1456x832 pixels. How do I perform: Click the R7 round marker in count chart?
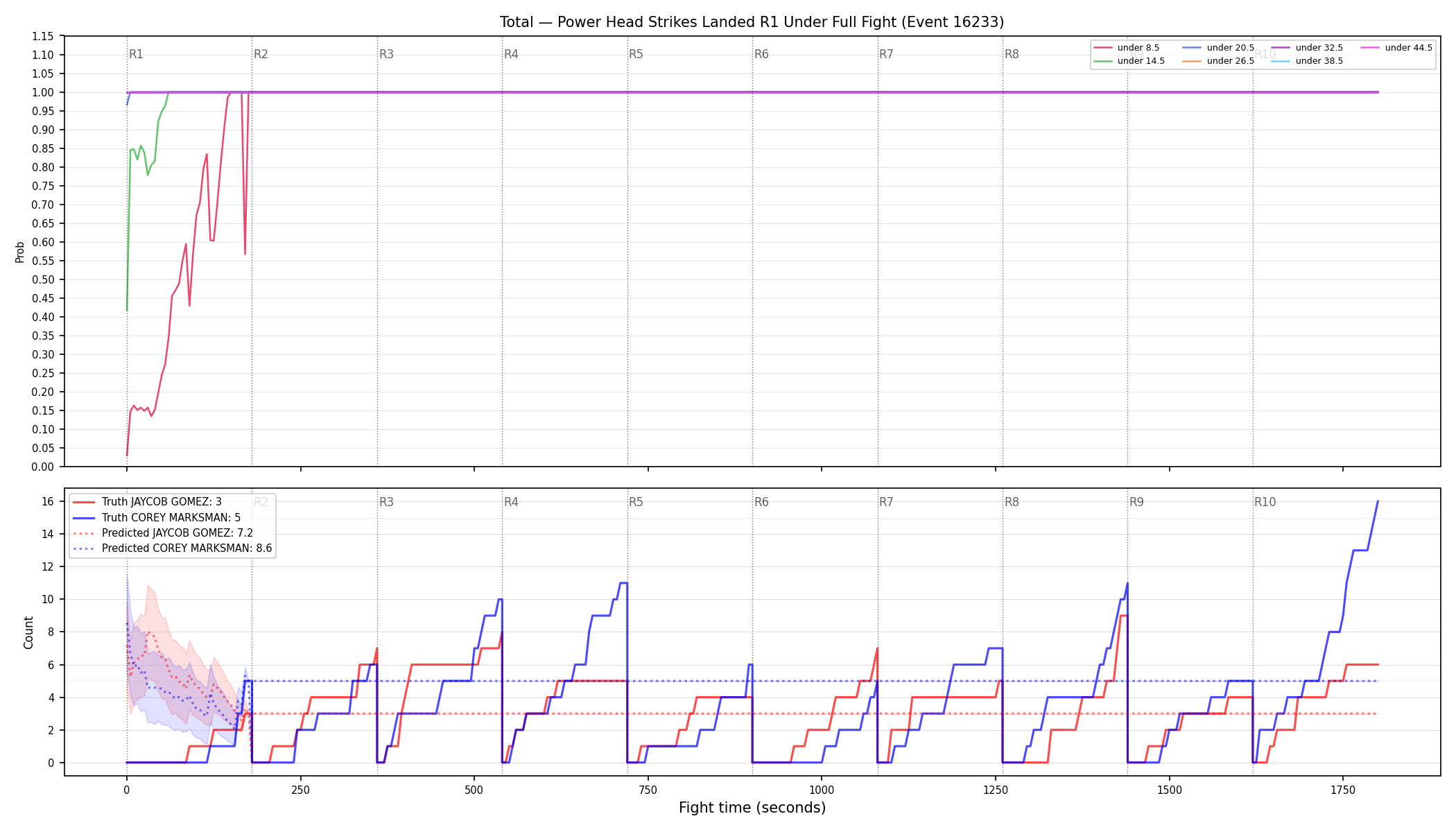[x=886, y=502]
